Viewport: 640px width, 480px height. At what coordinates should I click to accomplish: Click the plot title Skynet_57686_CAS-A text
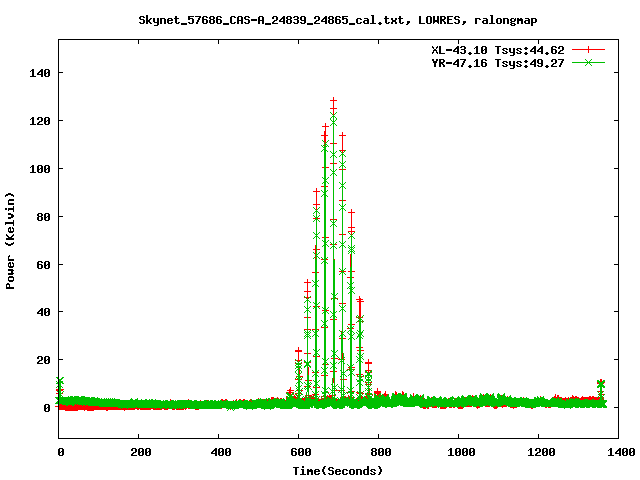point(338,20)
